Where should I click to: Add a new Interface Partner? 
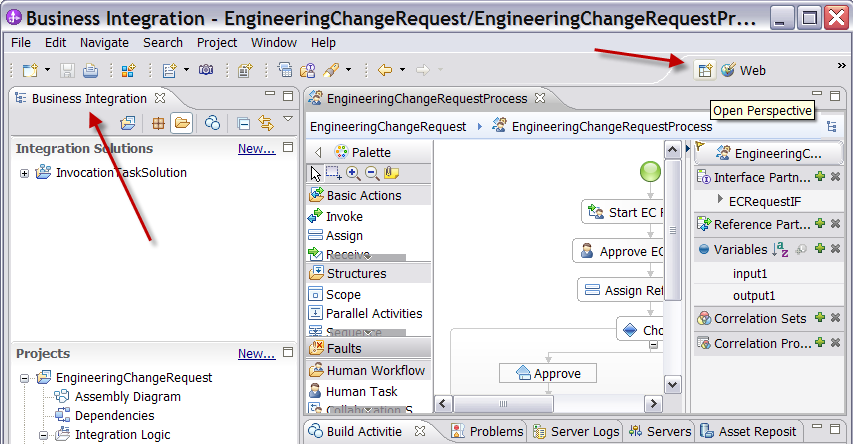(820, 176)
